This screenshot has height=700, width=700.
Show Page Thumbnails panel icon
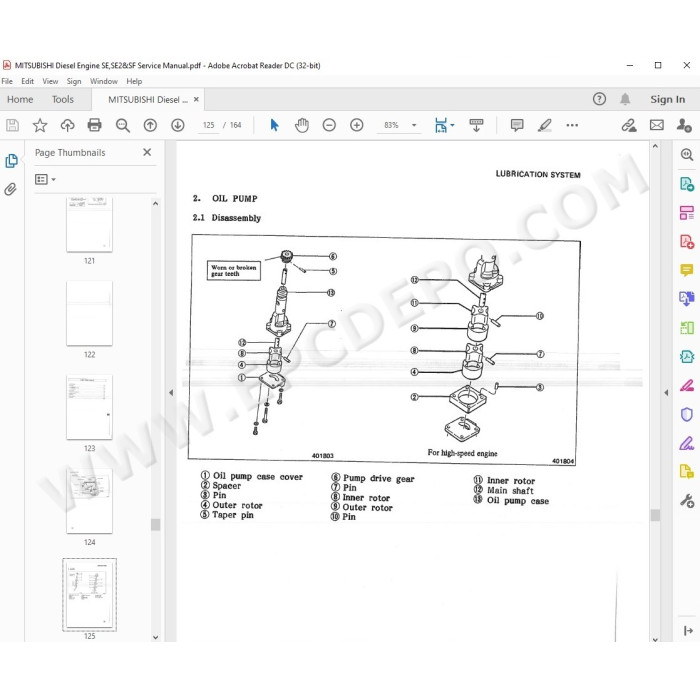11,161
